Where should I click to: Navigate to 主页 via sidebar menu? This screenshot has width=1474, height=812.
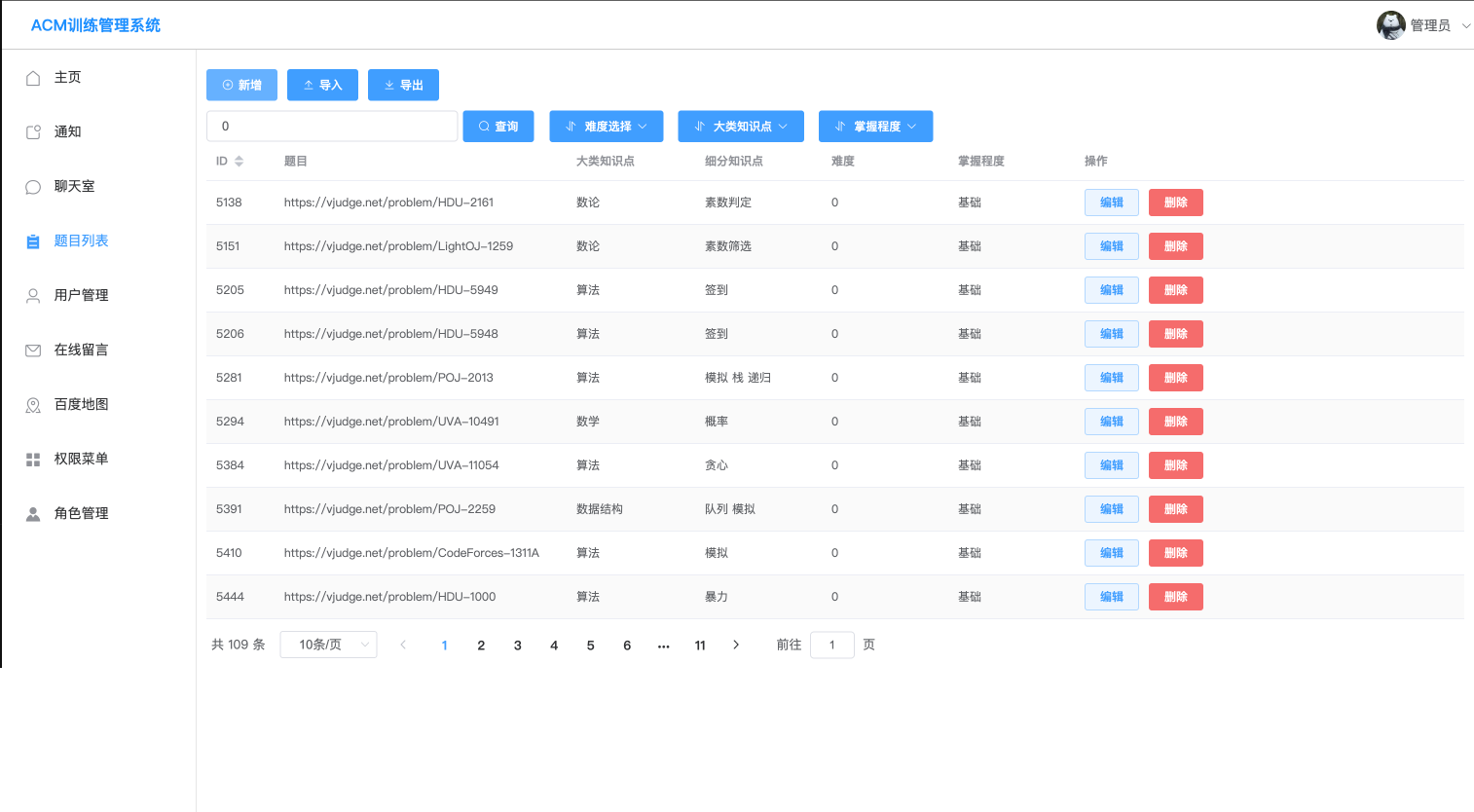click(x=69, y=77)
